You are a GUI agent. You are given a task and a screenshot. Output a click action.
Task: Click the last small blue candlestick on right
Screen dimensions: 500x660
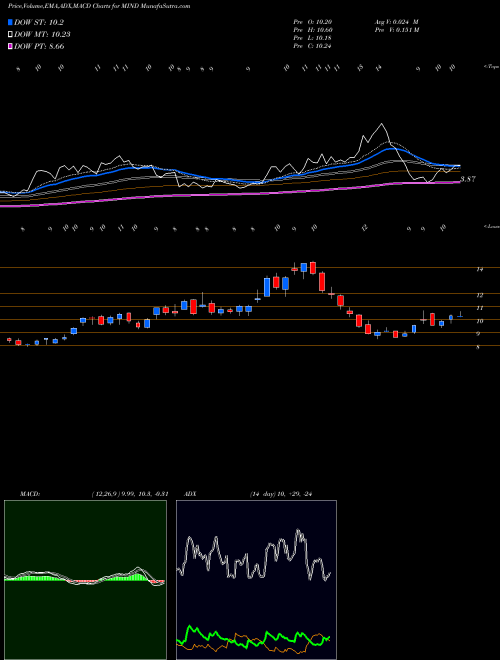tap(460, 315)
